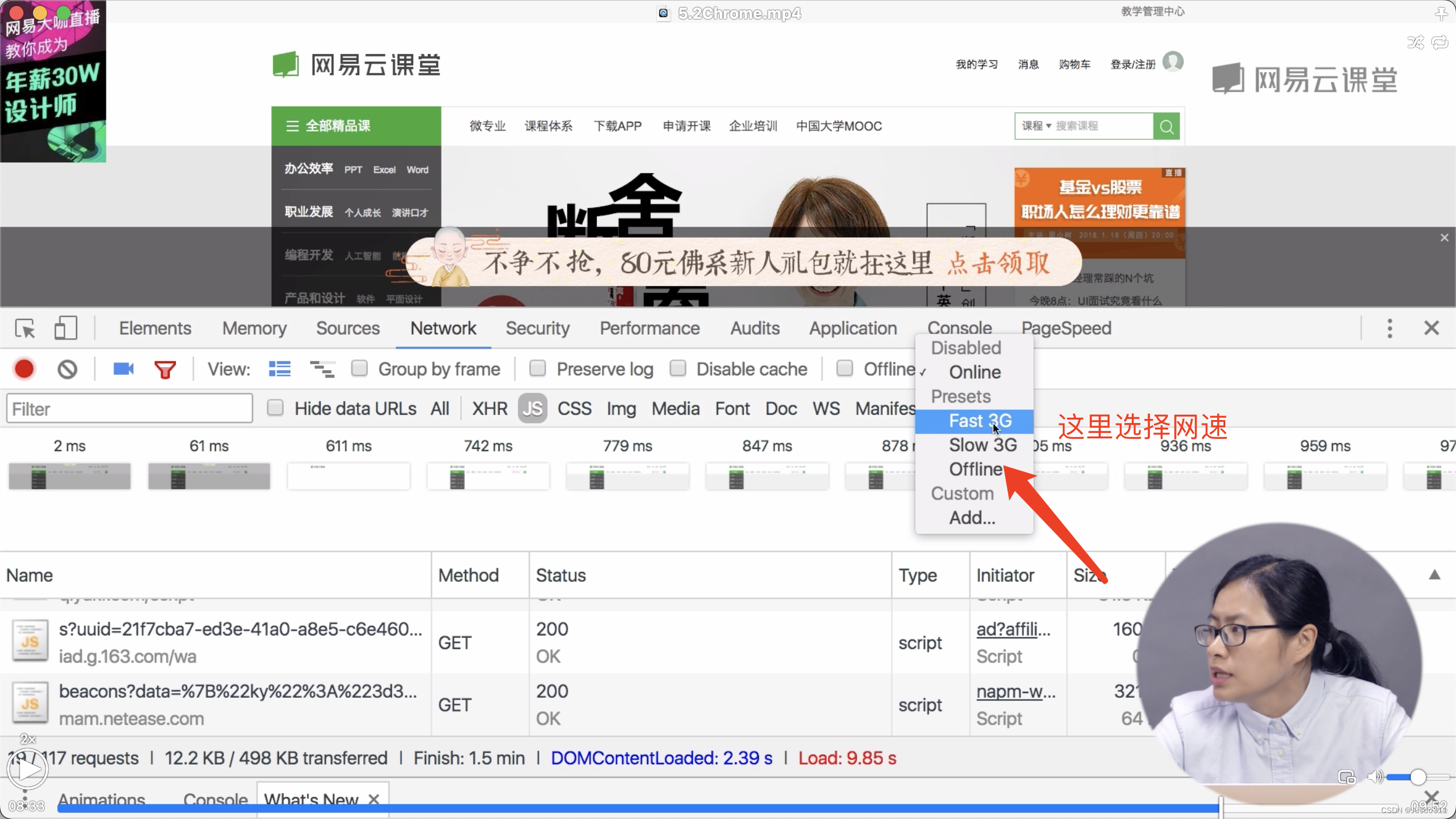The width and height of the screenshot is (1456, 819).
Task: Click 下载APP navigation link
Action: pos(617,126)
